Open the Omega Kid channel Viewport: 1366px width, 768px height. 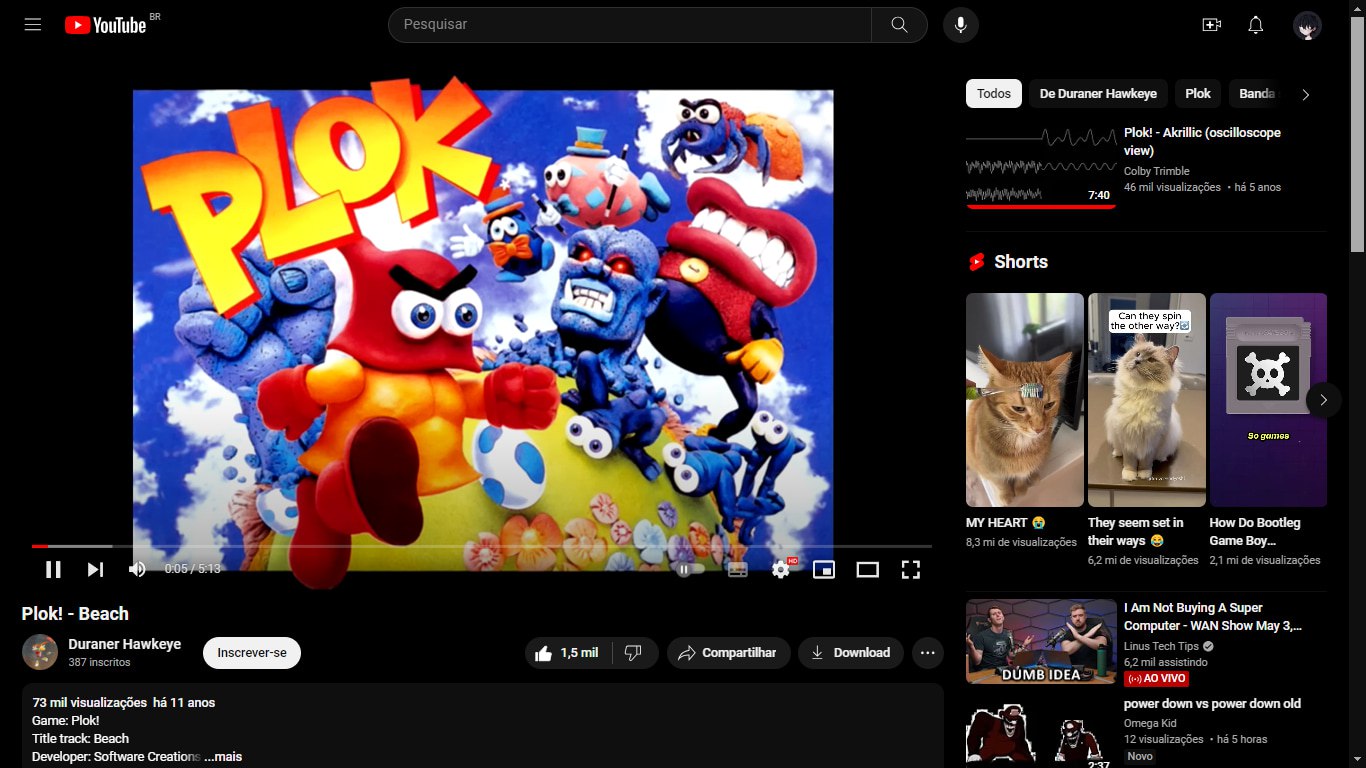pyautogui.click(x=1150, y=723)
